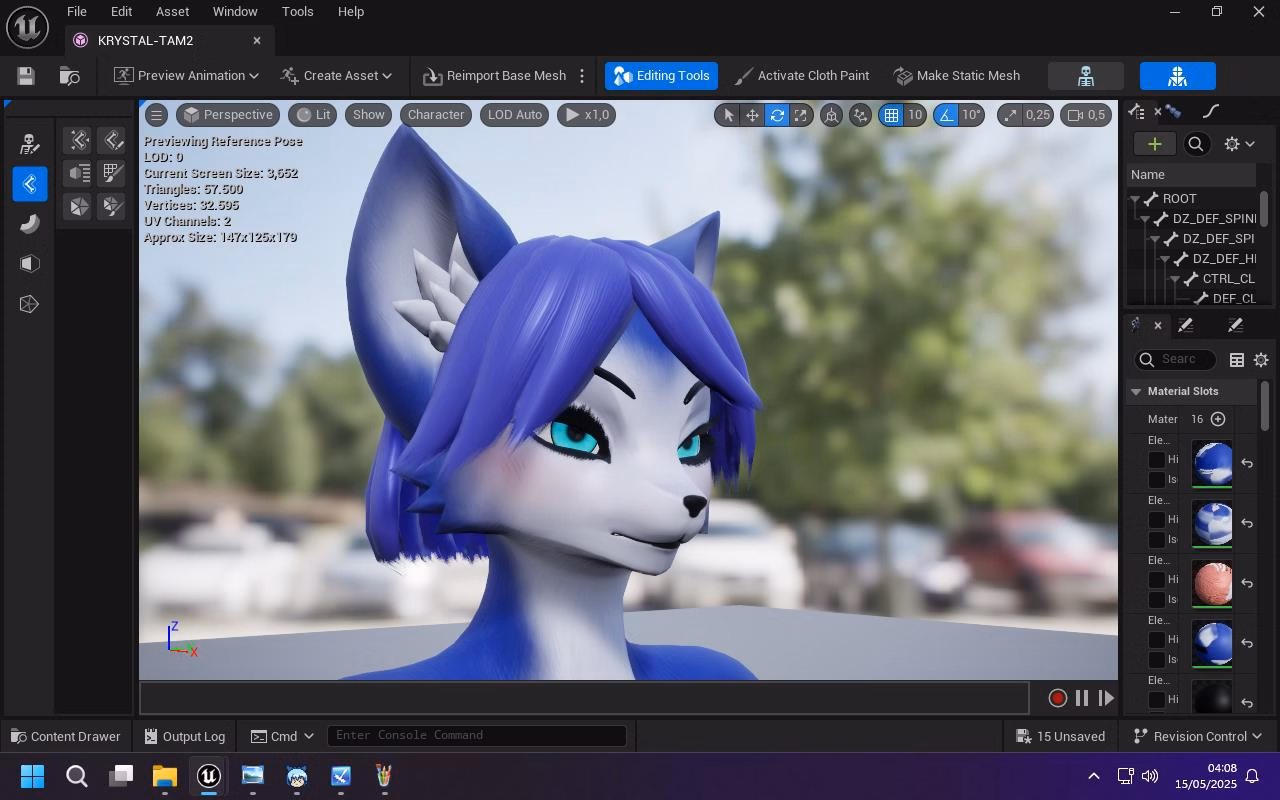Add a new material slot with plus
Screen dimensions: 1280x800
1217,419
